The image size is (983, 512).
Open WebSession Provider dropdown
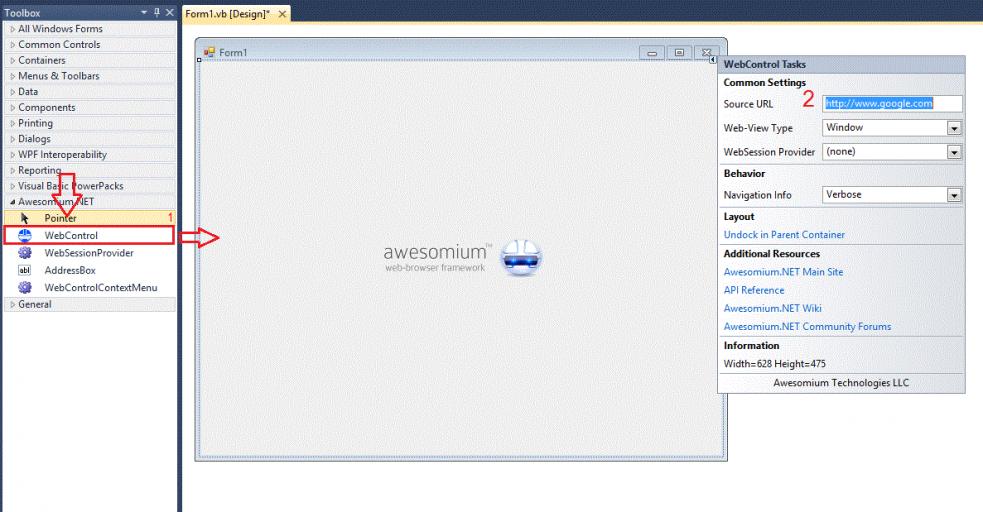coord(954,152)
